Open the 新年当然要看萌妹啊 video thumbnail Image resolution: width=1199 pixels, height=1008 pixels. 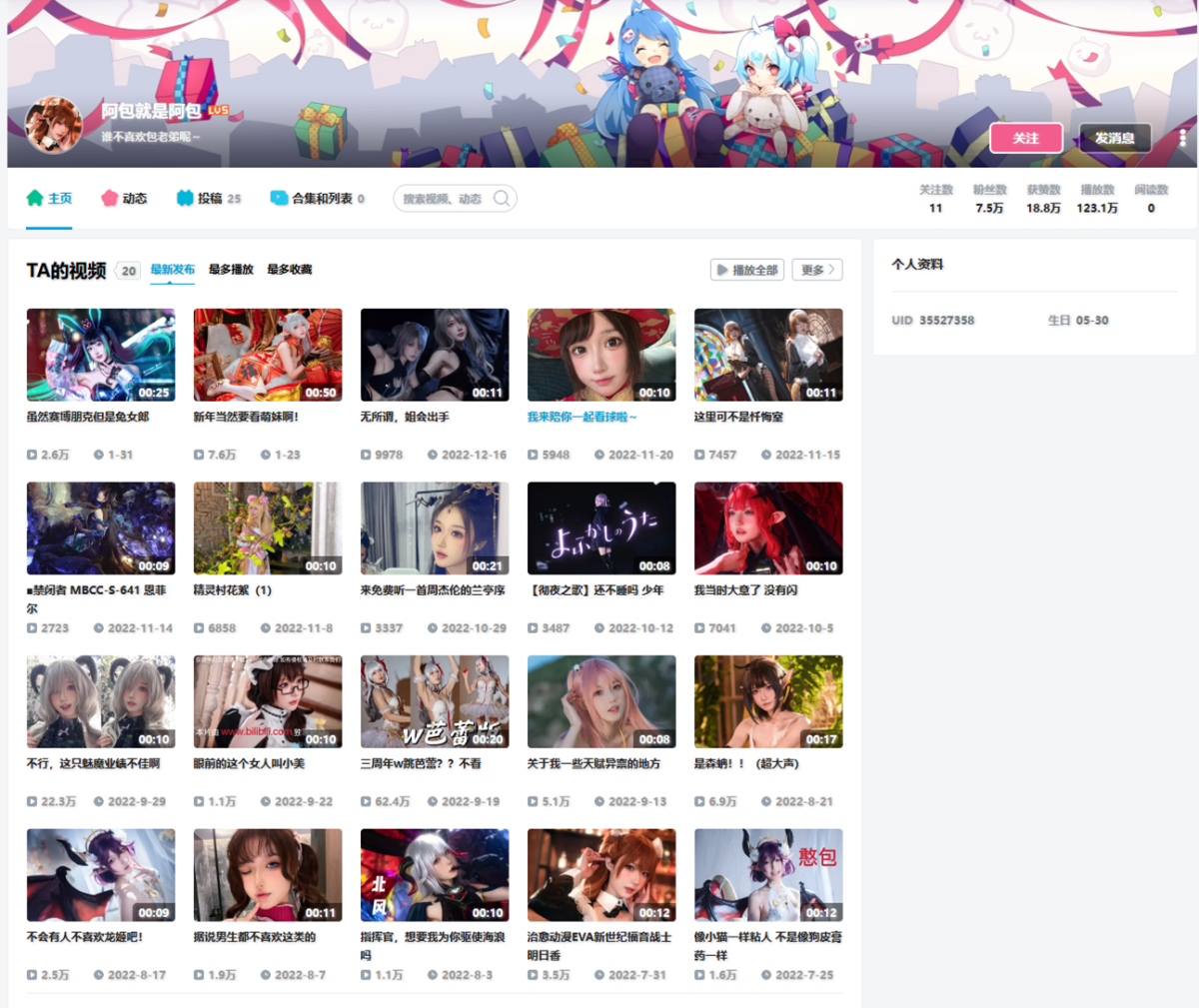click(268, 354)
